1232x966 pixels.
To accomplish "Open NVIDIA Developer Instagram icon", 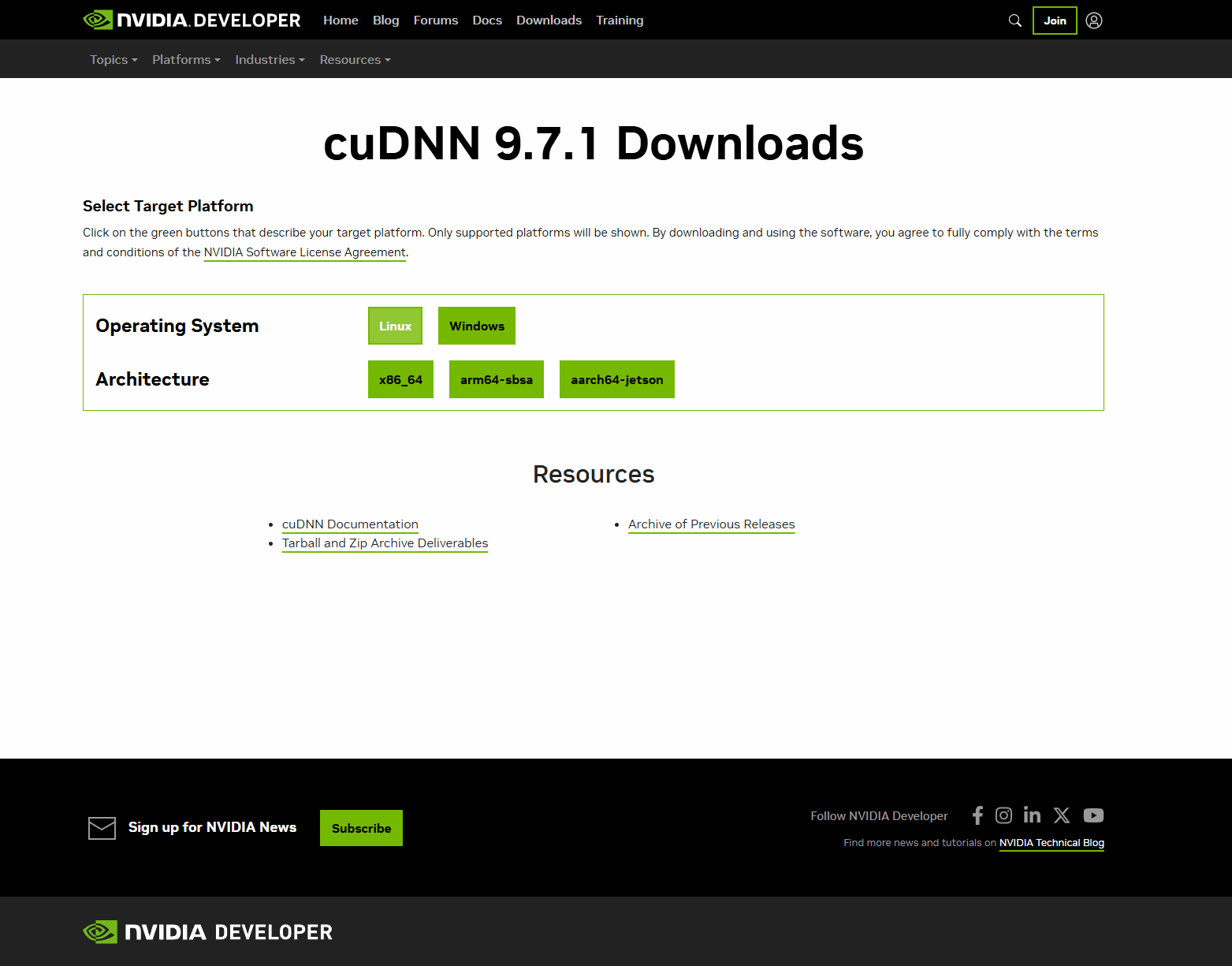I will (1003, 815).
